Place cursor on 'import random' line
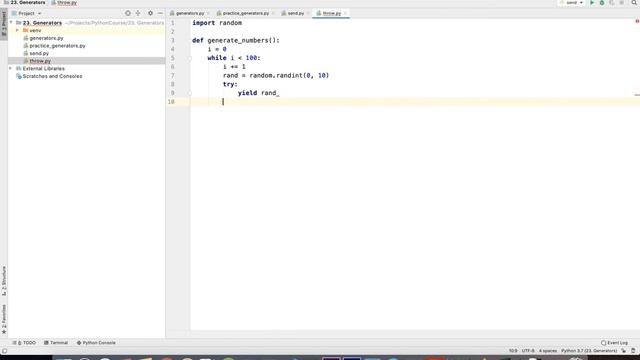The height and width of the screenshot is (360, 640). (217, 23)
